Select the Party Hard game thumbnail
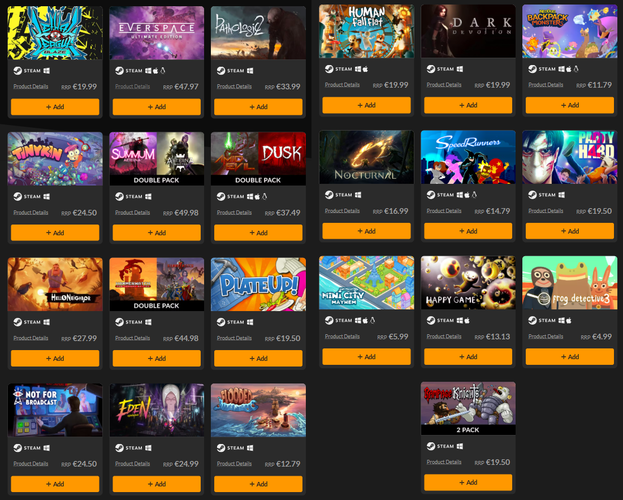Viewport: 623px width, 500px height. 570,157
